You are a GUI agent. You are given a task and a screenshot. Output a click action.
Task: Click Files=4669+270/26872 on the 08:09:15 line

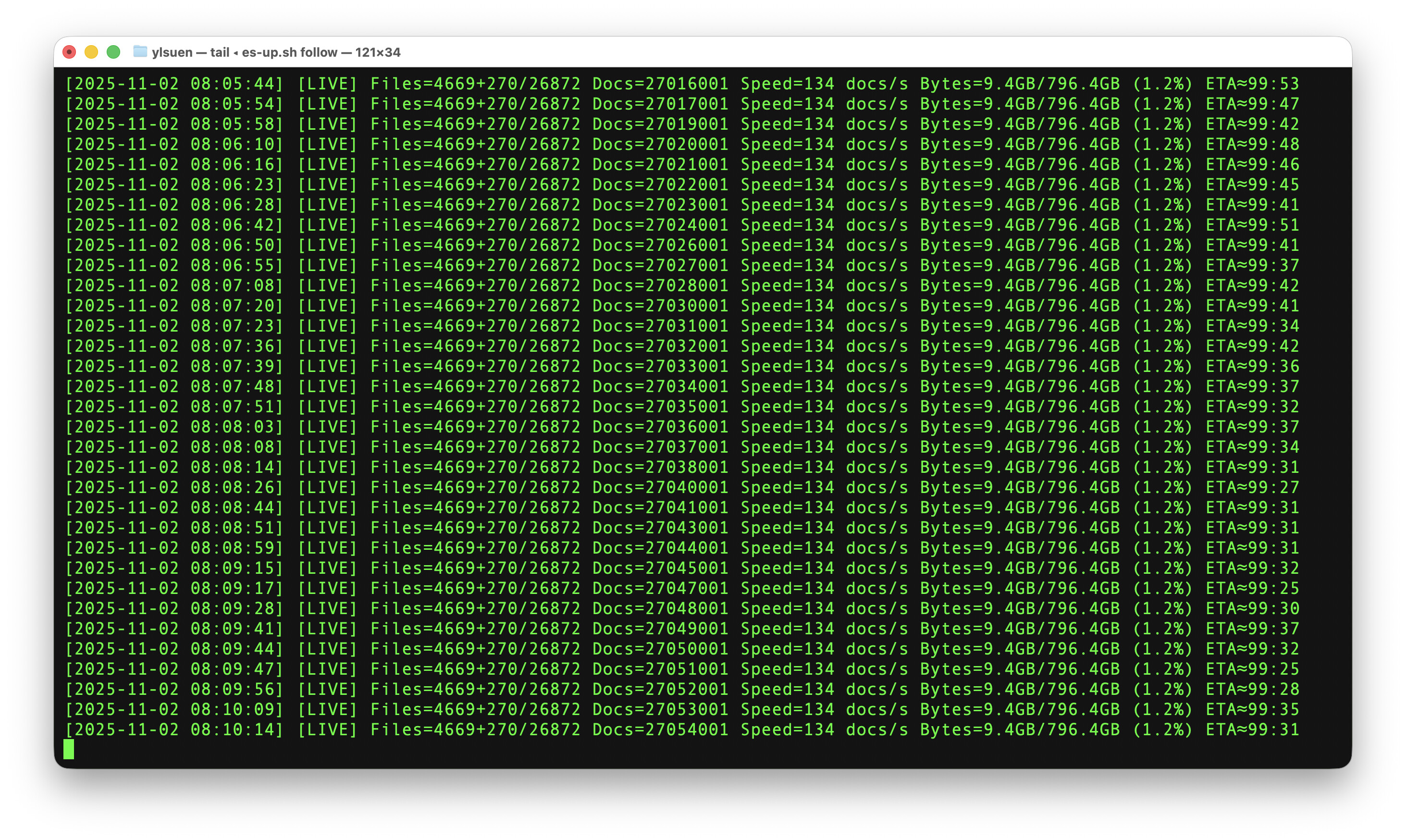coord(475,568)
